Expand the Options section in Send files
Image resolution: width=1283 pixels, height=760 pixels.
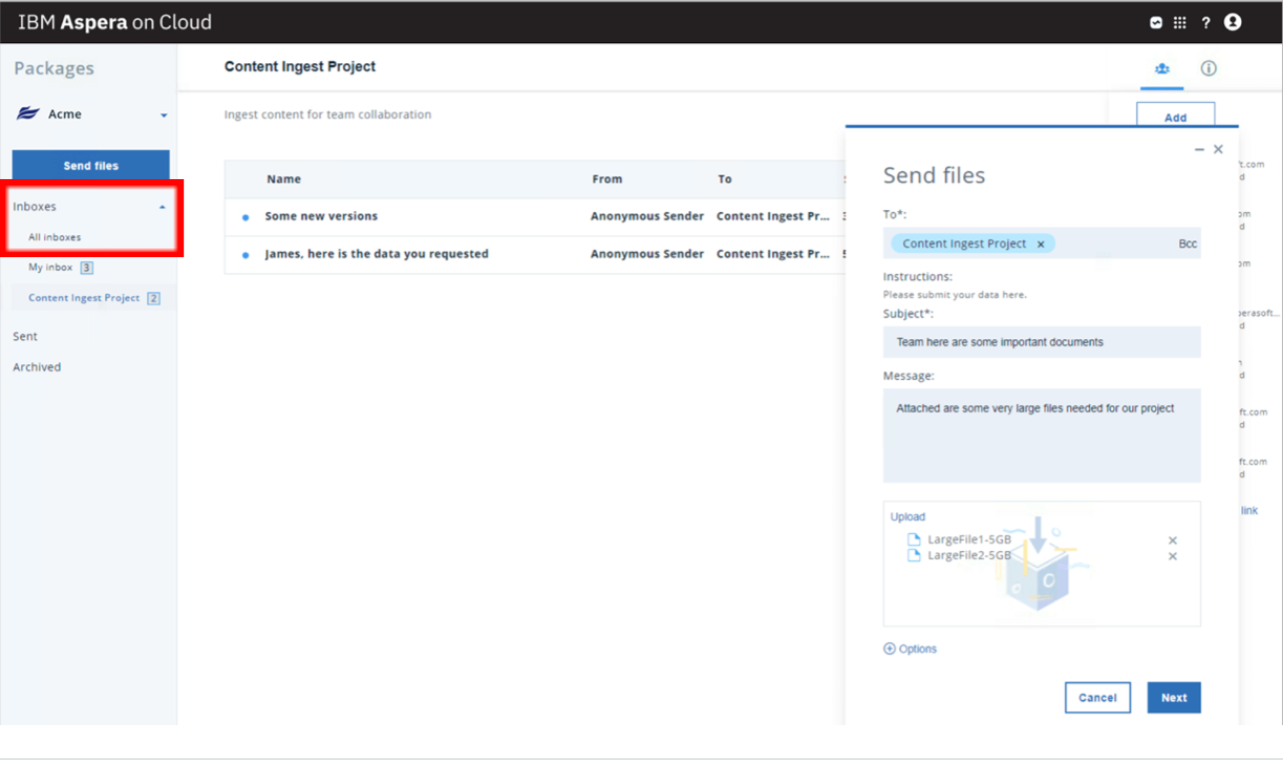click(x=909, y=648)
